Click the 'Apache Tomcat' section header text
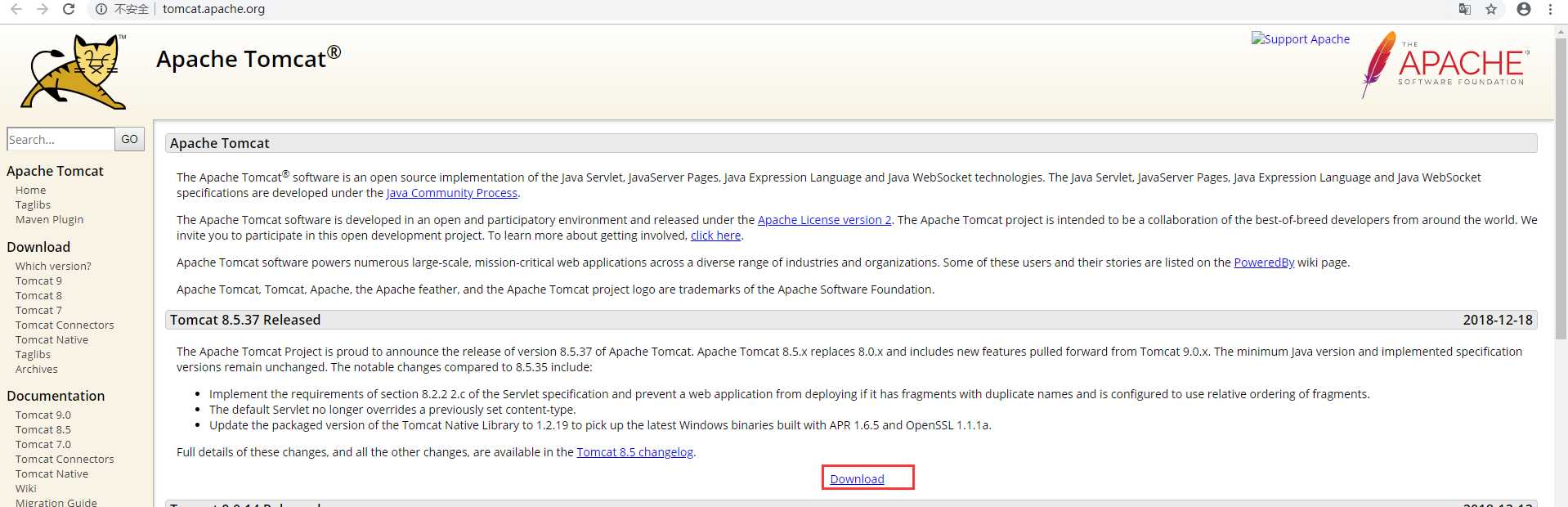 (x=219, y=143)
